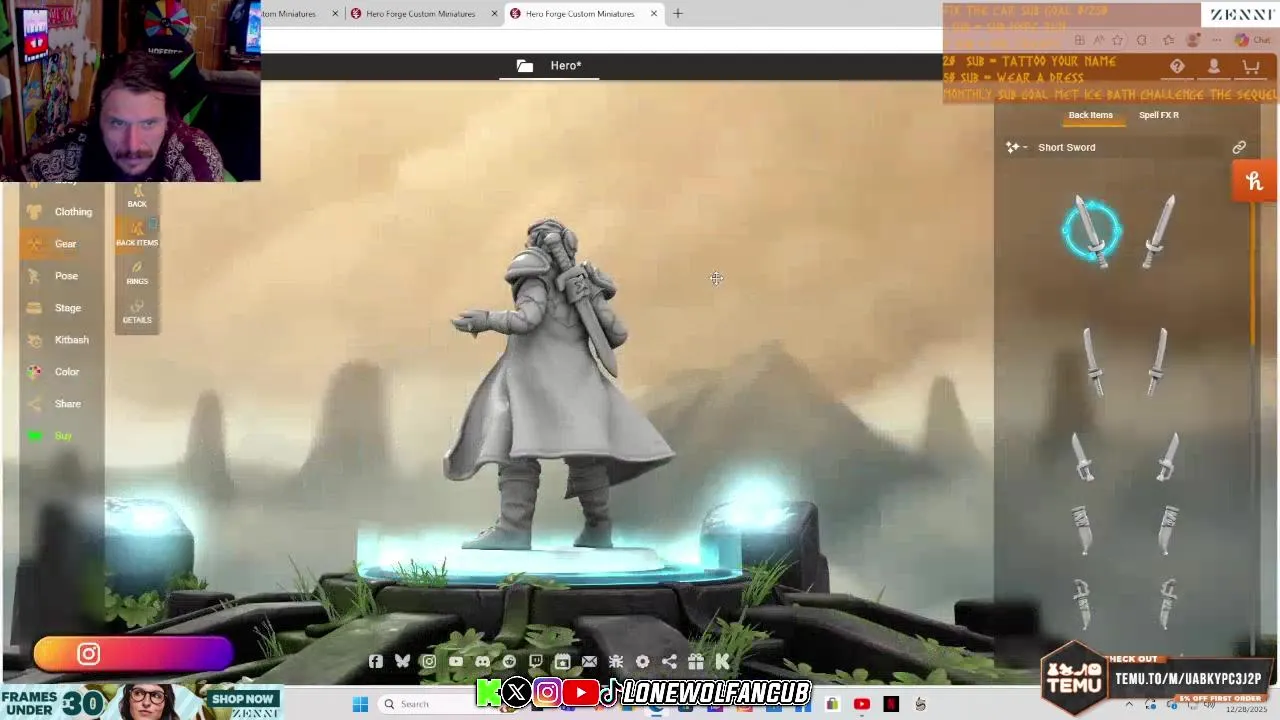The image size is (1280, 720).
Task: Open the Hero* folder icon
Action: pos(524,66)
